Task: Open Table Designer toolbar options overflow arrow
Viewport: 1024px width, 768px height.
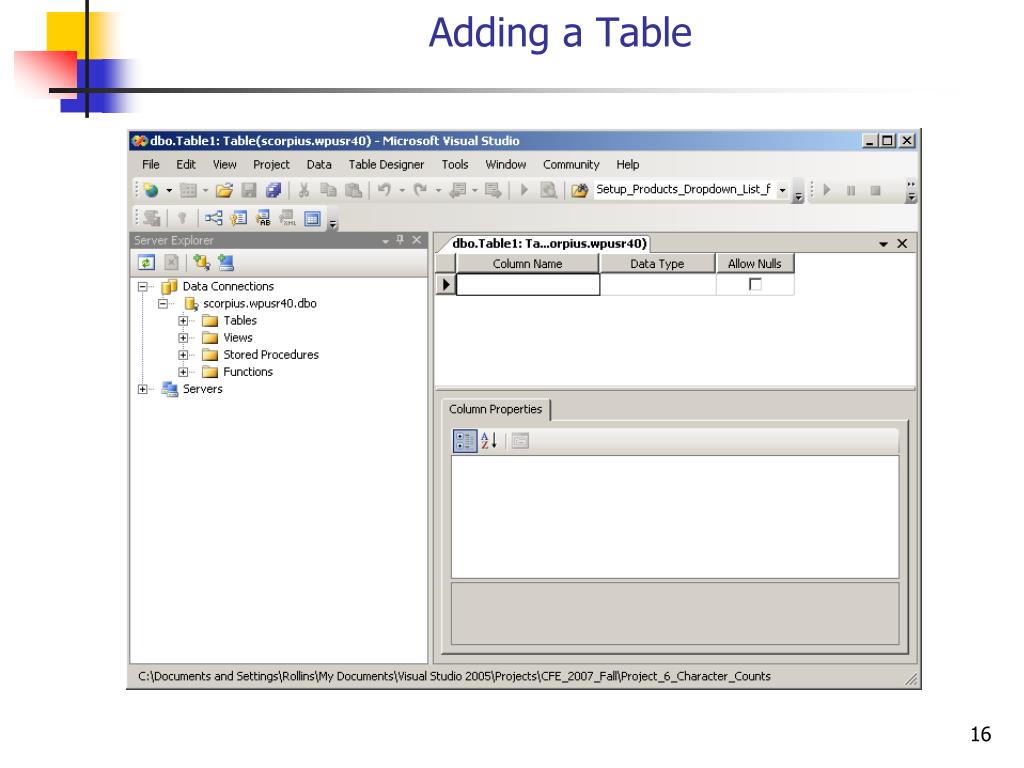Action: [x=332, y=223]
